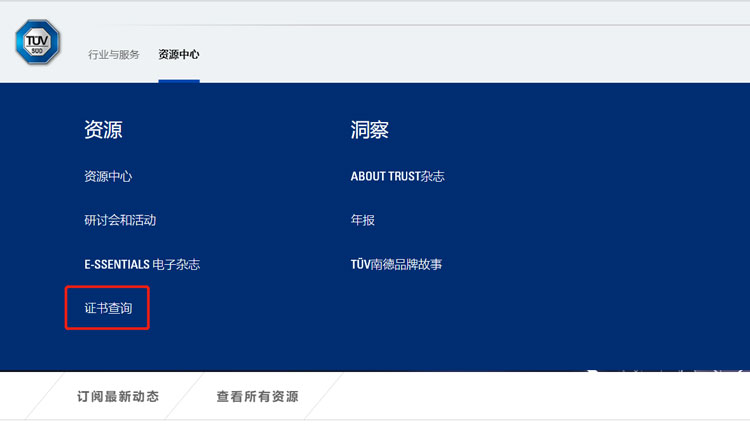Click the 查看所有资源 tab
Screen dimensions: 750x444
tap(257, 397)
